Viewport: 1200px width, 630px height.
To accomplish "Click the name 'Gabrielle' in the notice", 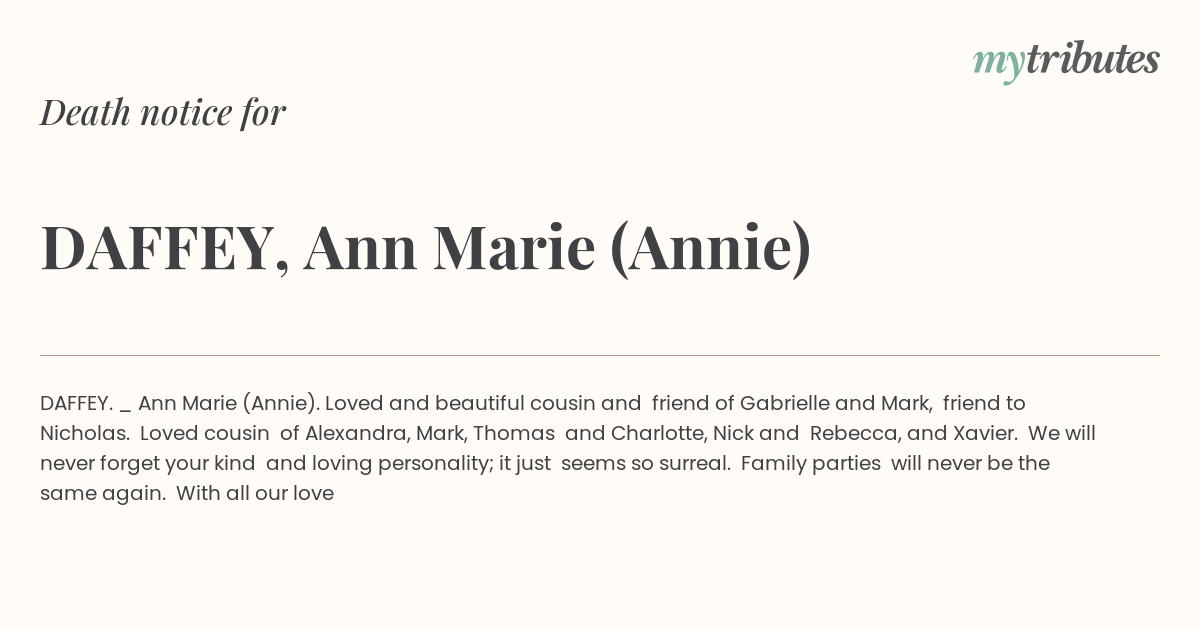I will click(x=785, y=404).
